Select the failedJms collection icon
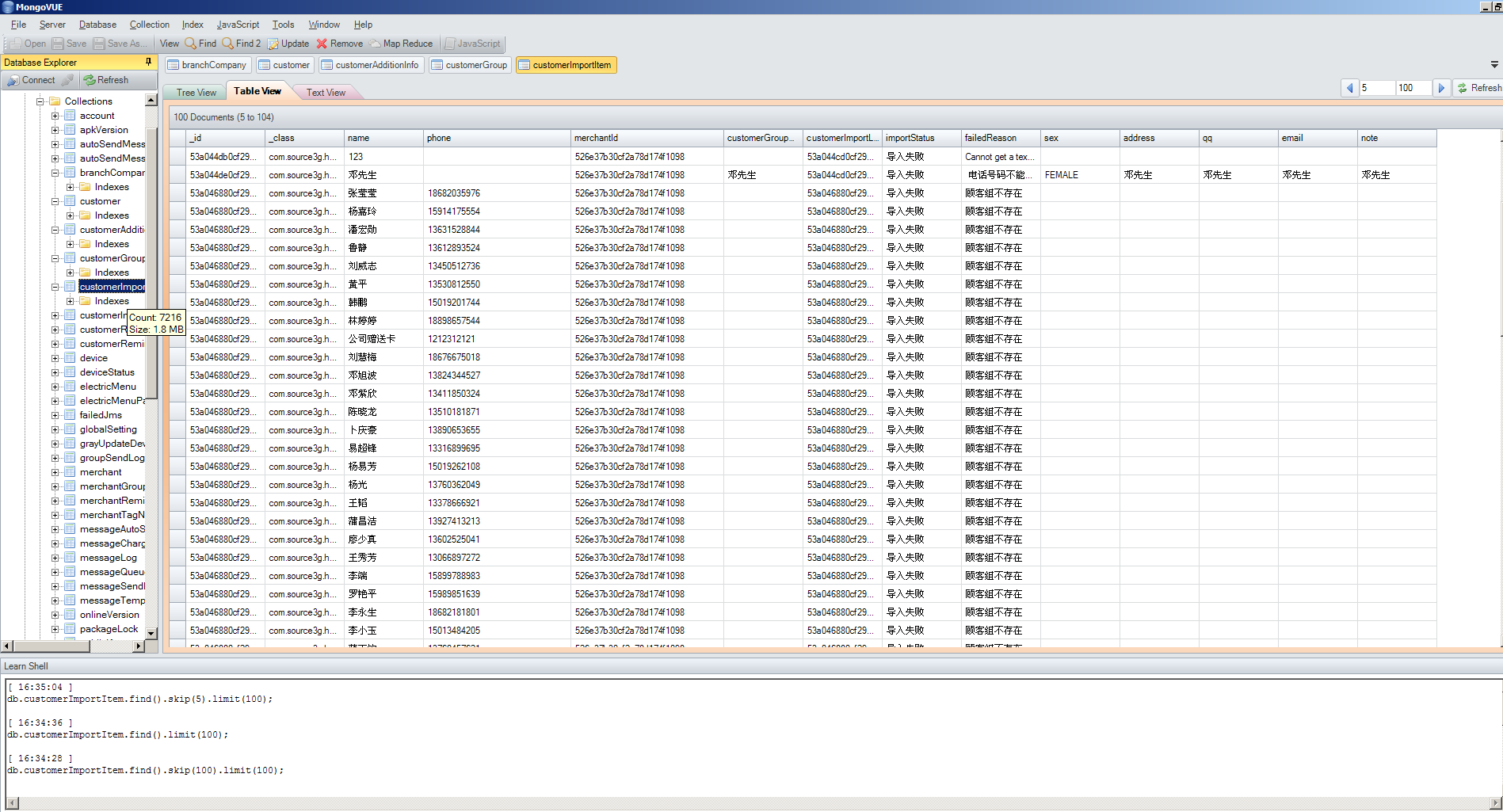 point(70,415)
